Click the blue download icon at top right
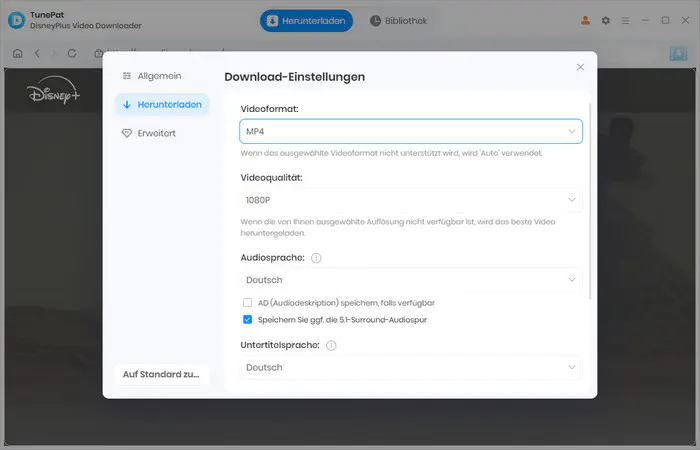Screen dimensions: 700x450 click(678, 54)
